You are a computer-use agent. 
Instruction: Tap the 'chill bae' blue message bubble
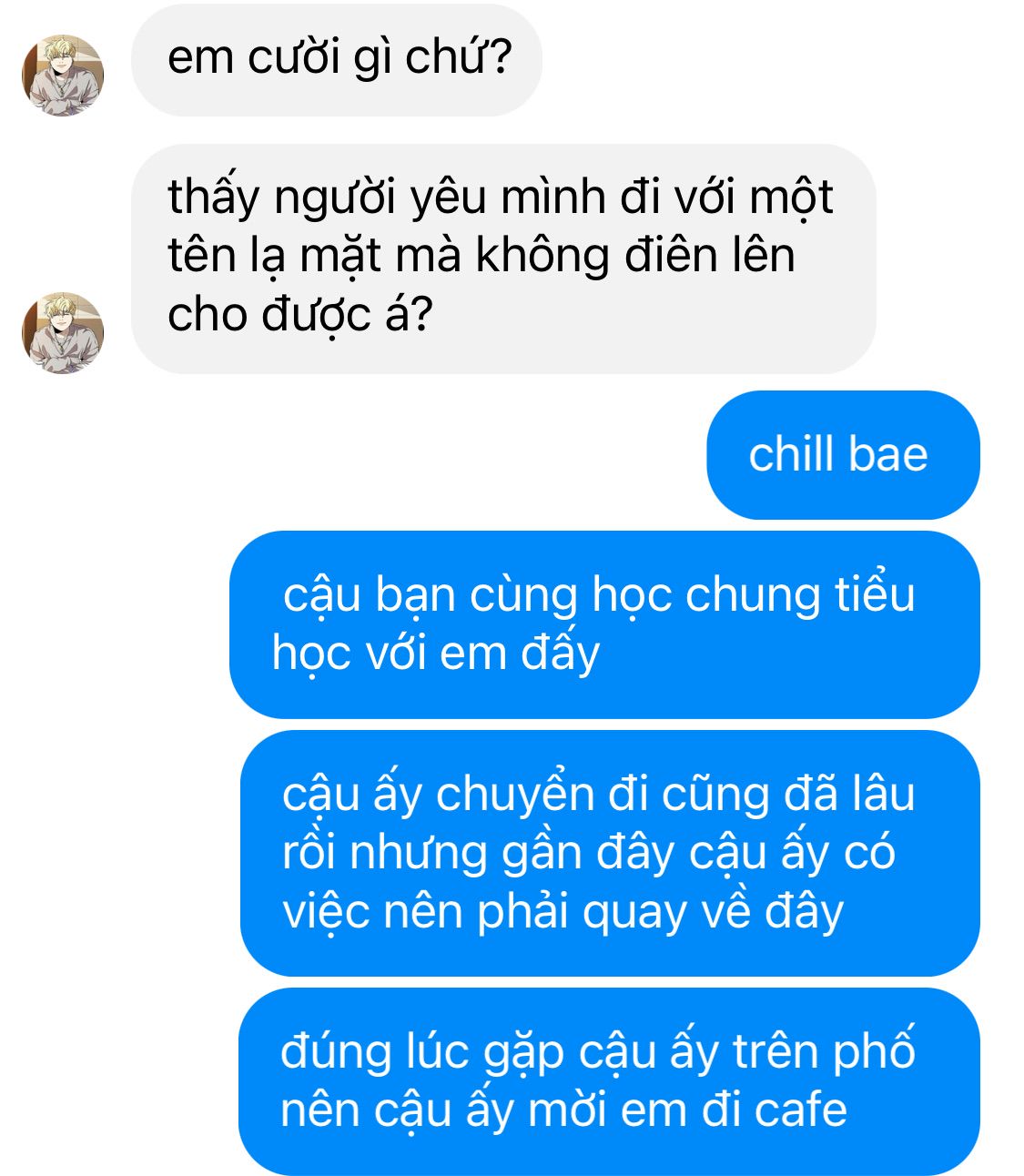[843, 454]
